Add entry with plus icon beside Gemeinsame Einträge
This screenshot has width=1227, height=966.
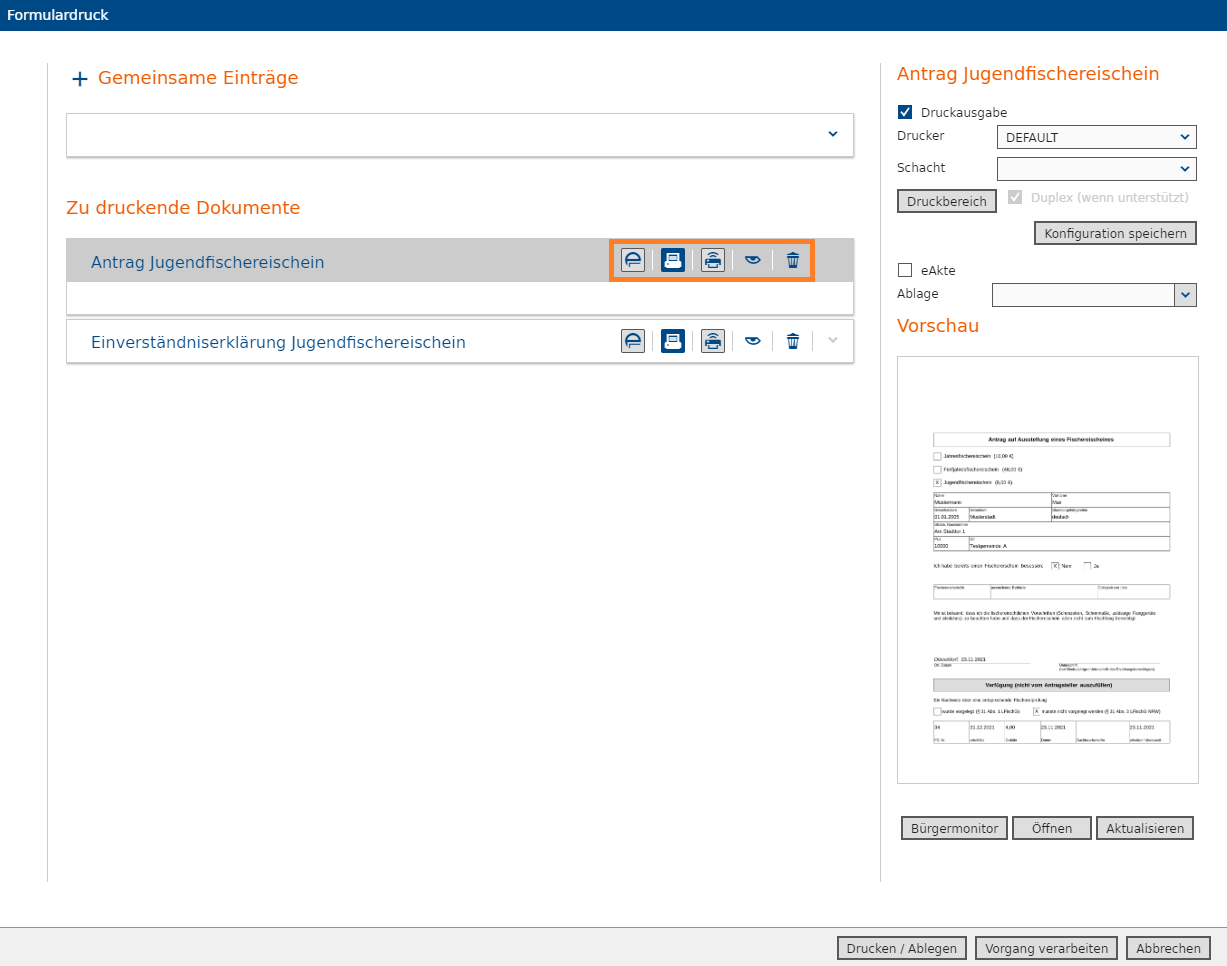click(x=80, y=78)
